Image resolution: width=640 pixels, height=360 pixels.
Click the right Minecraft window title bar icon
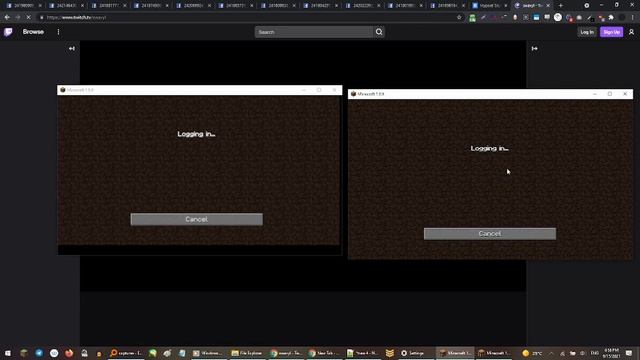(353, 94)
